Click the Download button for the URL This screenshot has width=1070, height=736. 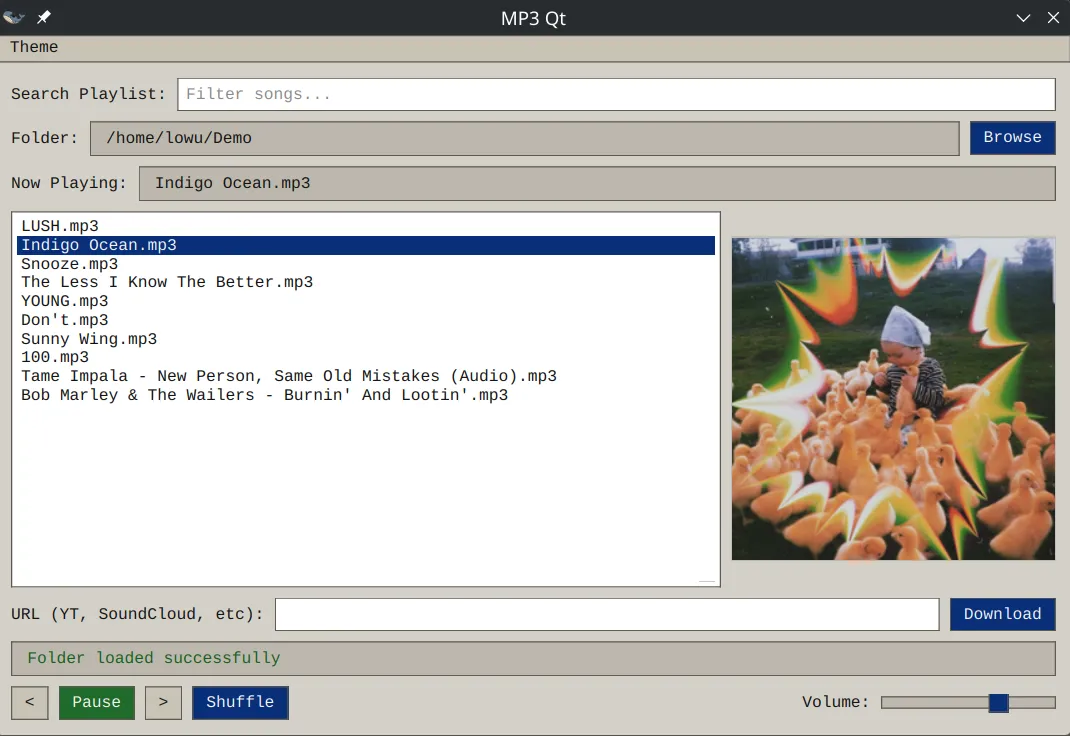tap(1002, 613)
